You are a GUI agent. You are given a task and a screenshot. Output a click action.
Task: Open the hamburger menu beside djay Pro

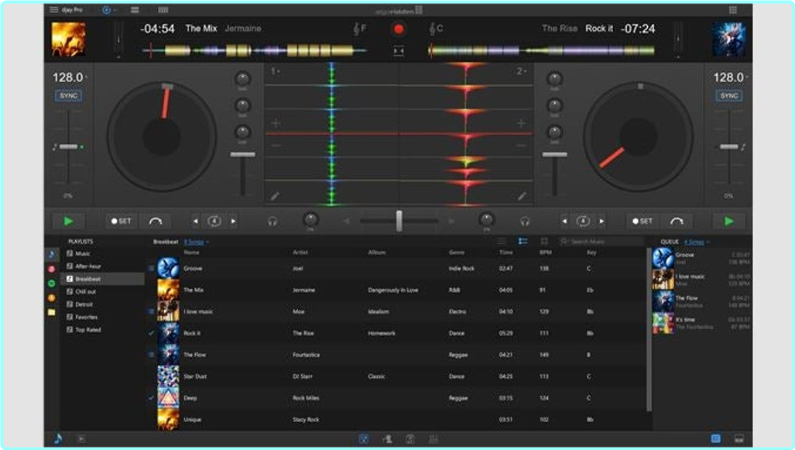54,10
